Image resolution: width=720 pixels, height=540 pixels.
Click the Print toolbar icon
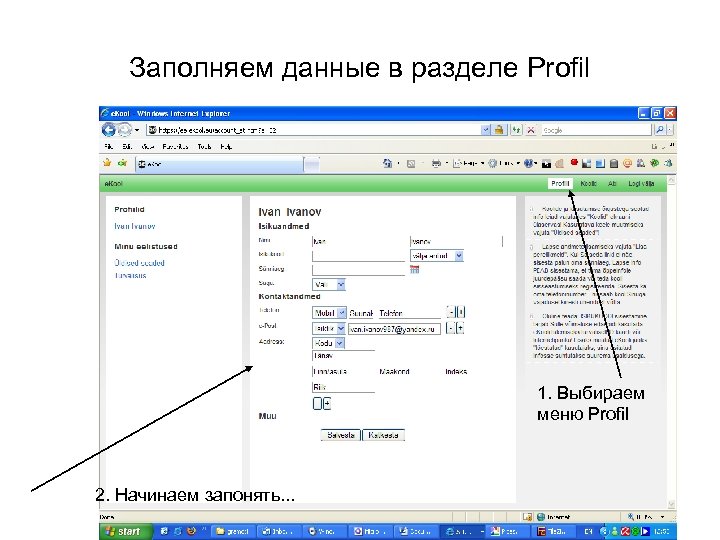pos(436,163)
